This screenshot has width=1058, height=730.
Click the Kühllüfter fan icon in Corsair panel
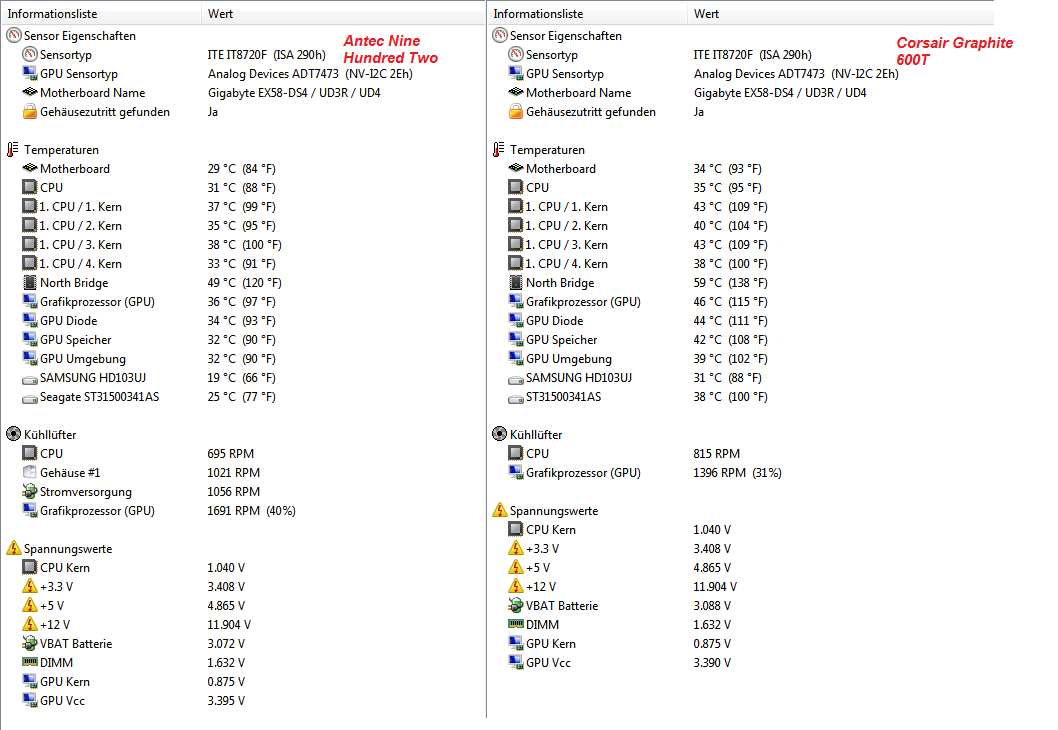pyautogui.click(x=499, y=434)
